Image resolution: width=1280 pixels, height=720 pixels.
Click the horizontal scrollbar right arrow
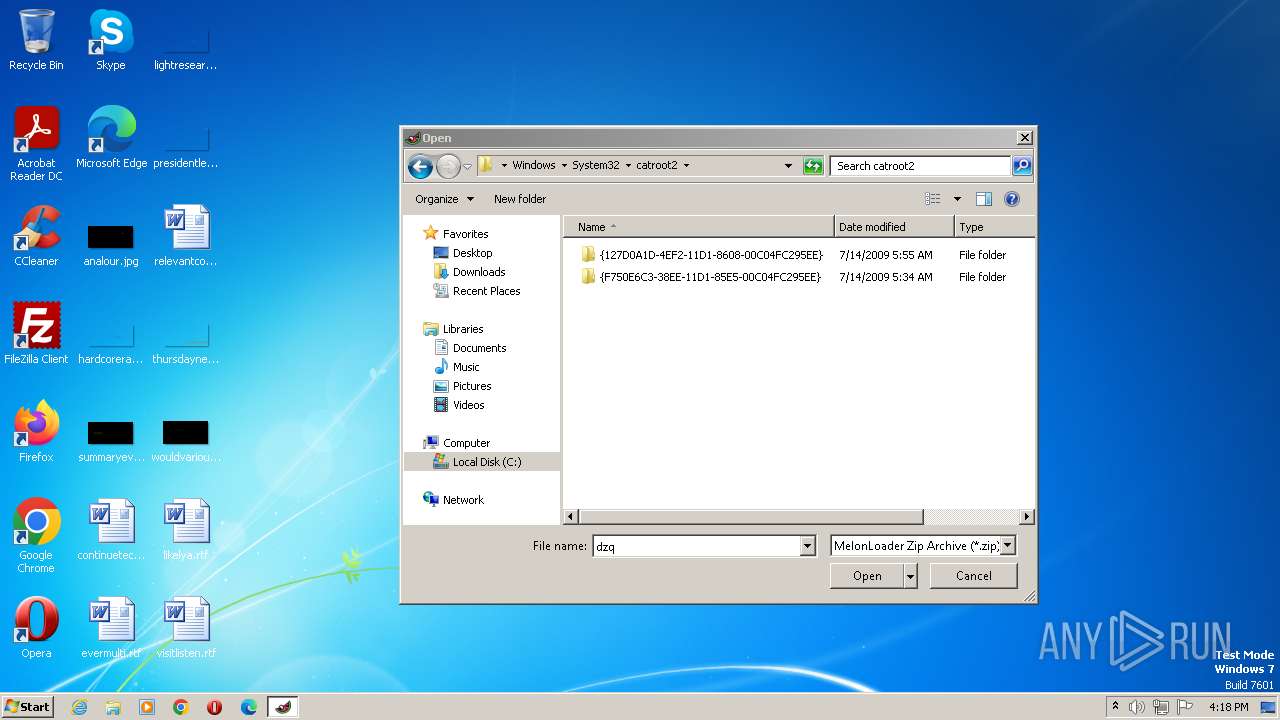tap(1026, 517)
